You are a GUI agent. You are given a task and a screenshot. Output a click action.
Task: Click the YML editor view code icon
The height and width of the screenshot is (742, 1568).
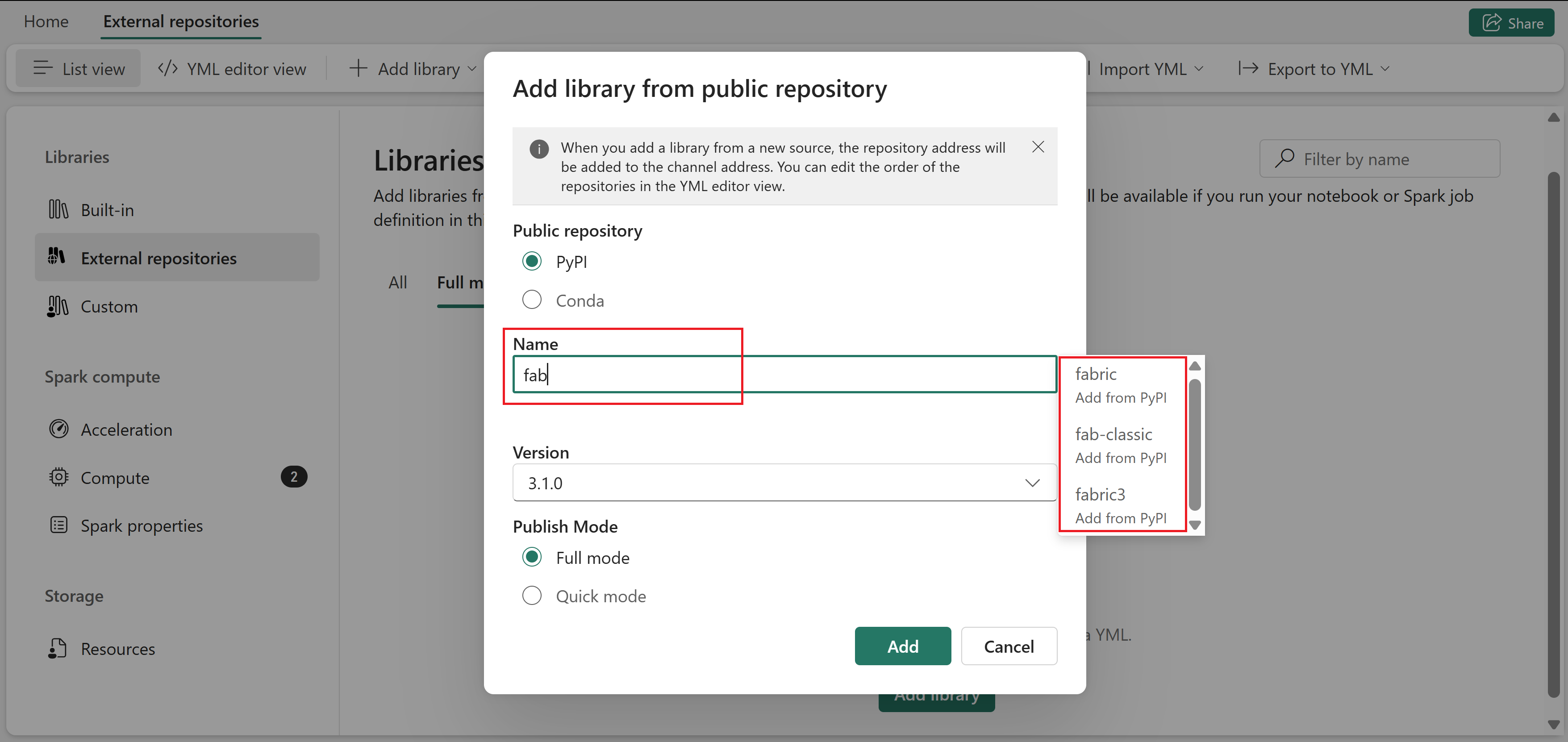(x=167, y=69)
